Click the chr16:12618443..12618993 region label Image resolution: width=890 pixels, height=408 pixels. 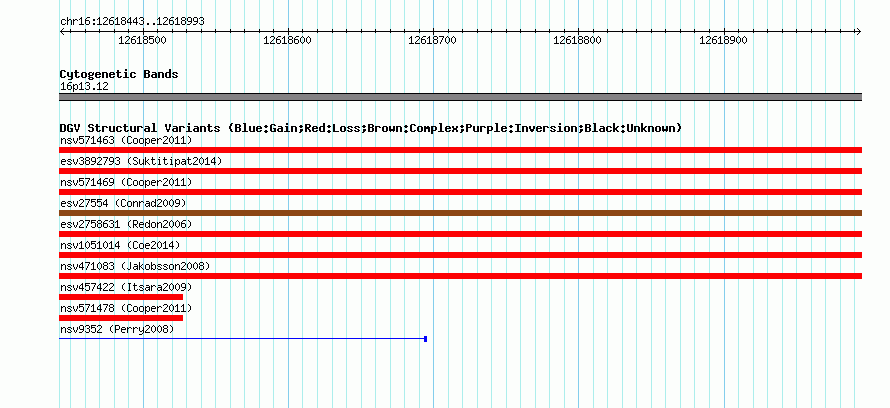132,22
